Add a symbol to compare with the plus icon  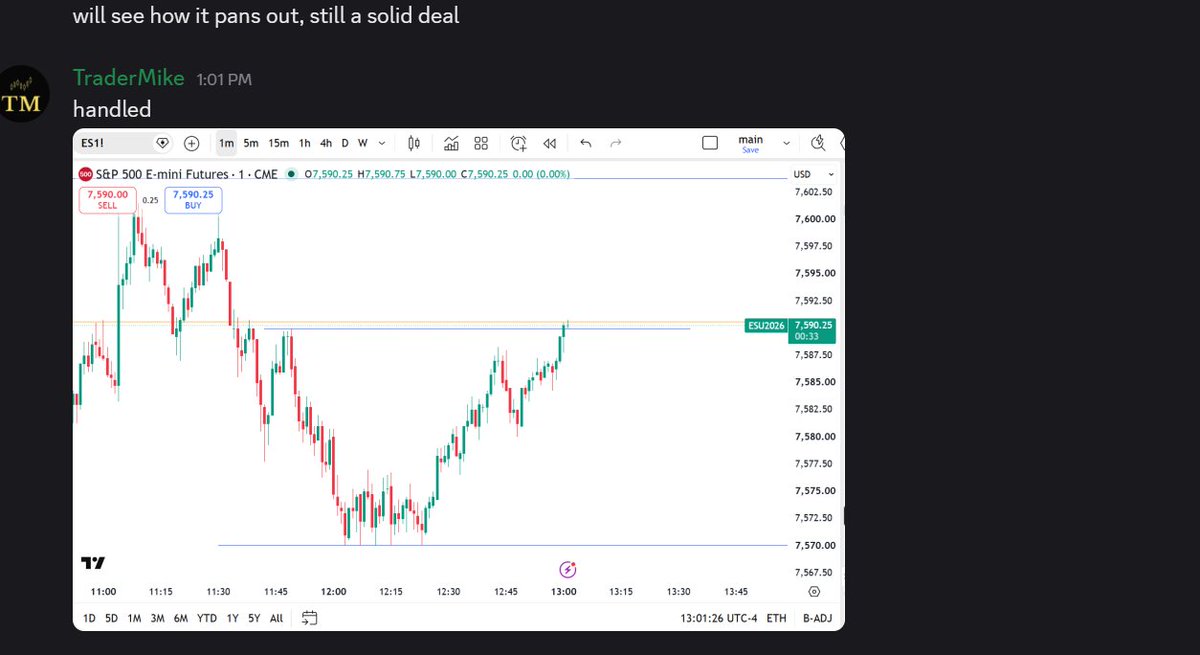click(192, 143)
